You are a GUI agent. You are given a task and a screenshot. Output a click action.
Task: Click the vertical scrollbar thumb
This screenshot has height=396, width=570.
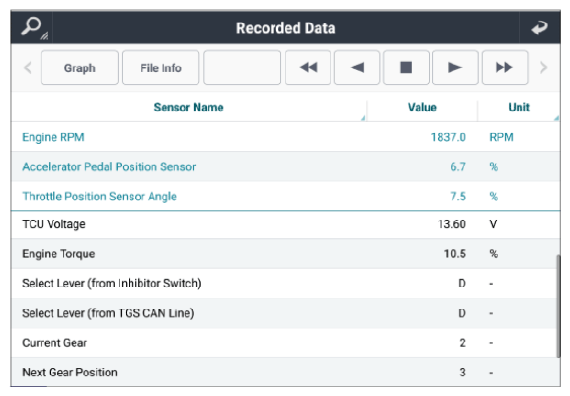(558, 306)
